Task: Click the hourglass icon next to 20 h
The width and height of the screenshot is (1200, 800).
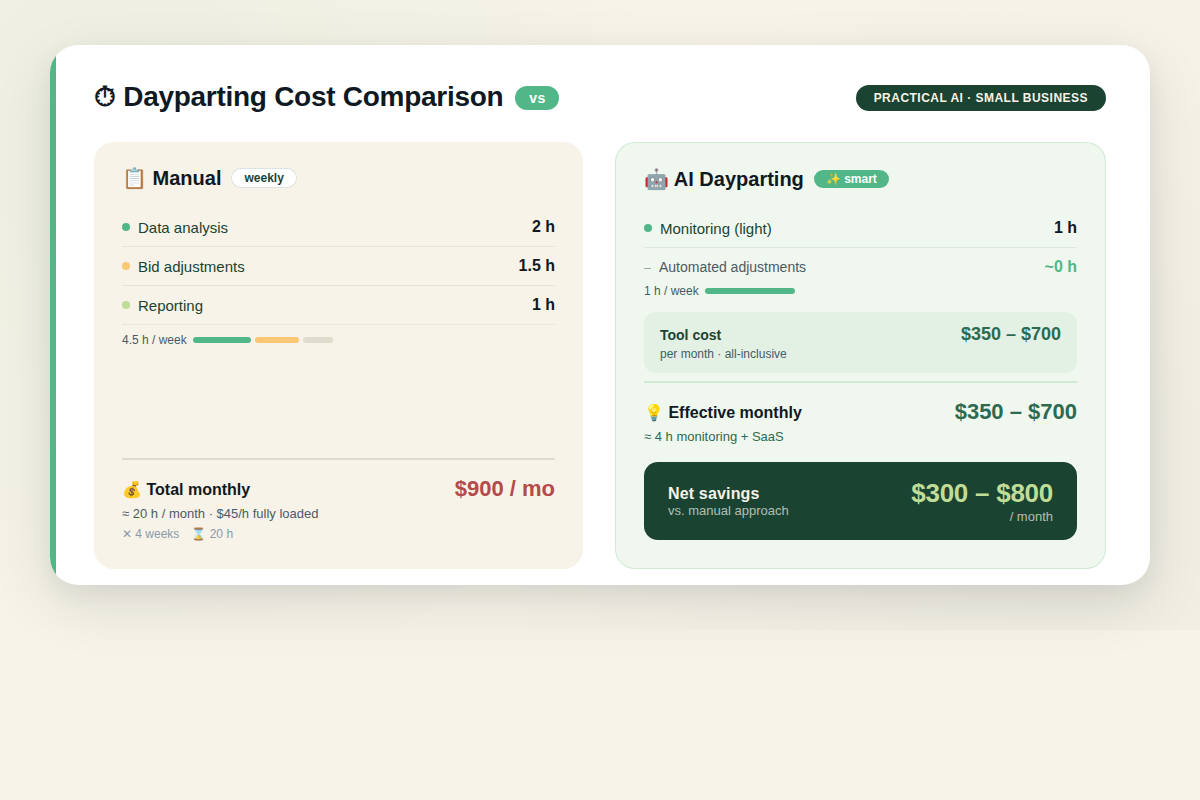Action: click(x=198, y=534)
